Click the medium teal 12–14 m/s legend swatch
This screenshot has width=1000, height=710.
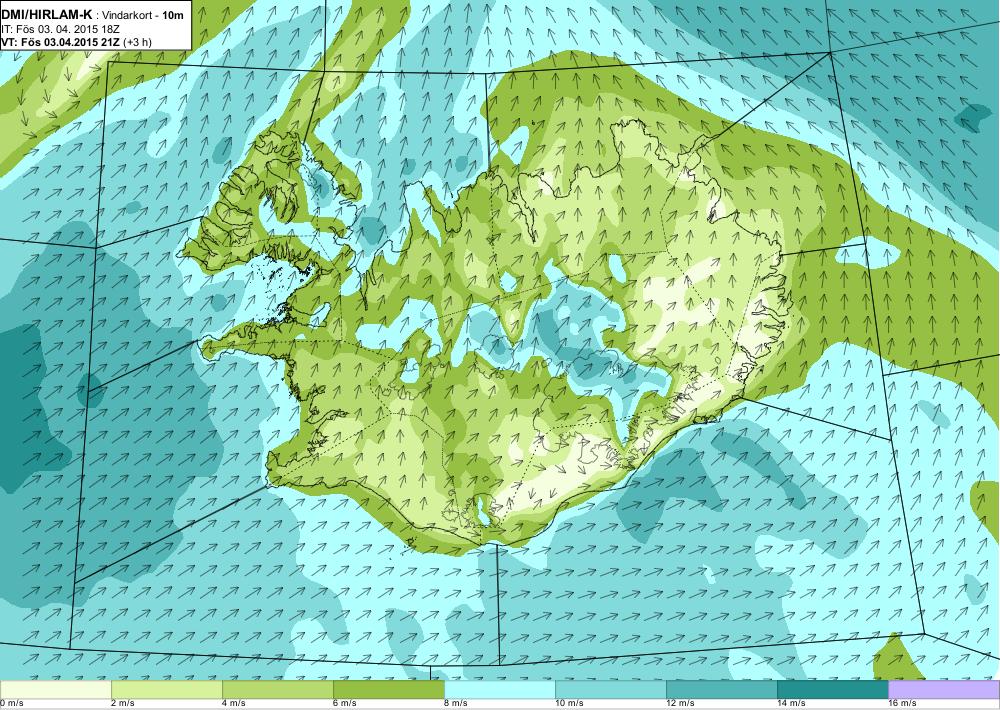(x=722, y=690)
